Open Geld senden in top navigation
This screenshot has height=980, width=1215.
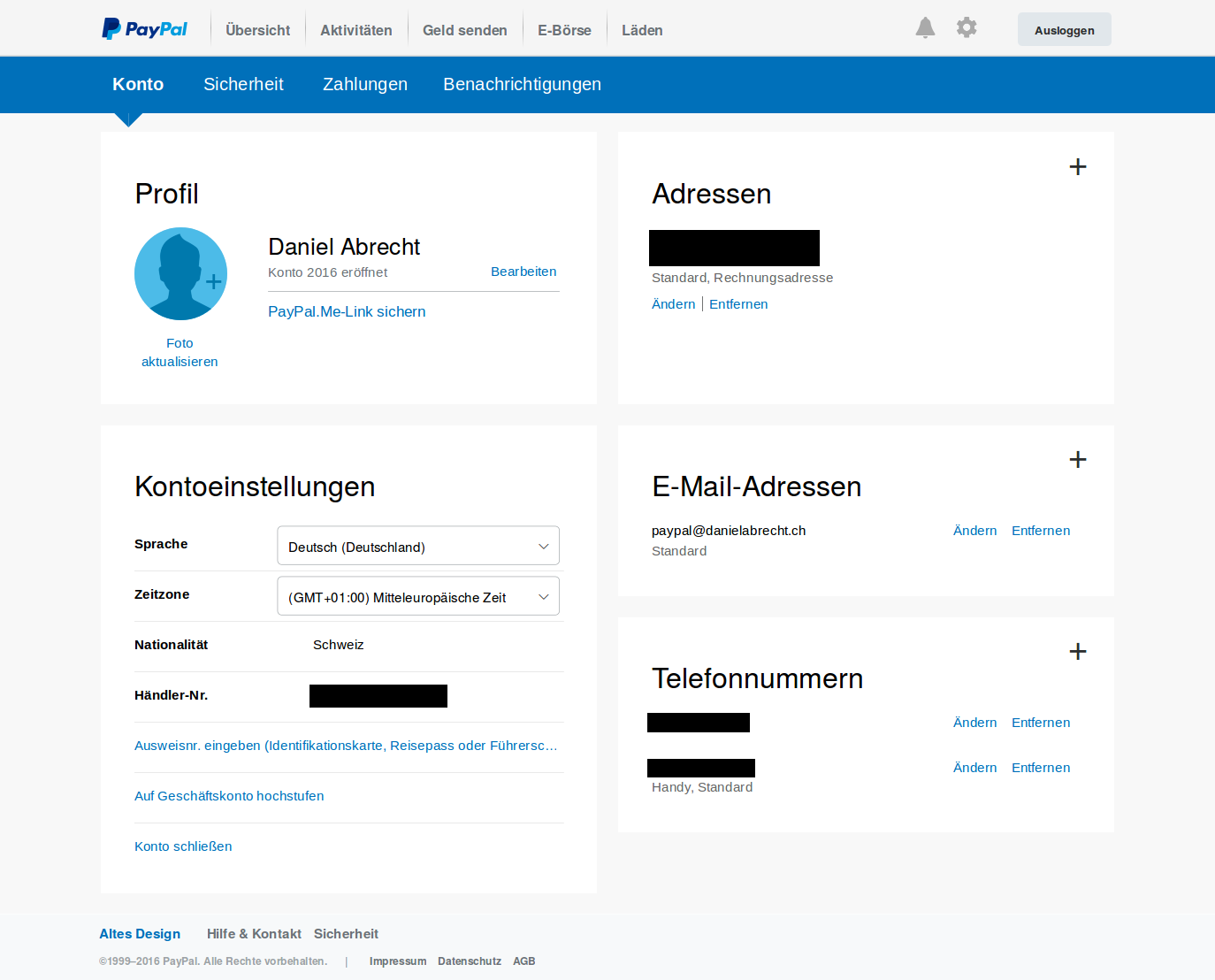(x=465, y=30)
